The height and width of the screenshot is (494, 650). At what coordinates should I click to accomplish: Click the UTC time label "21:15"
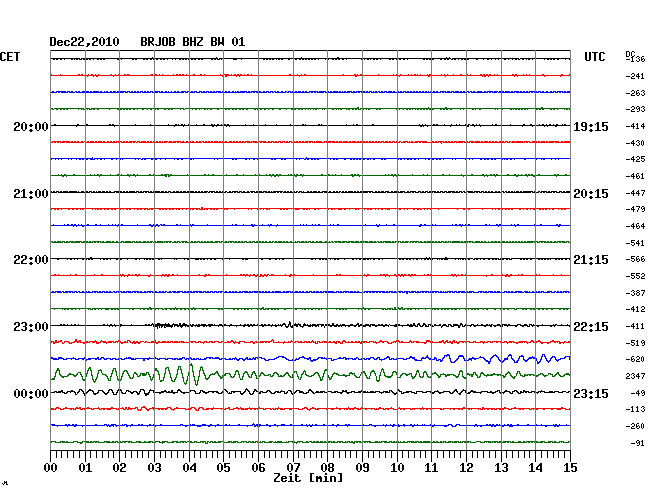click(x=591, y=260)
